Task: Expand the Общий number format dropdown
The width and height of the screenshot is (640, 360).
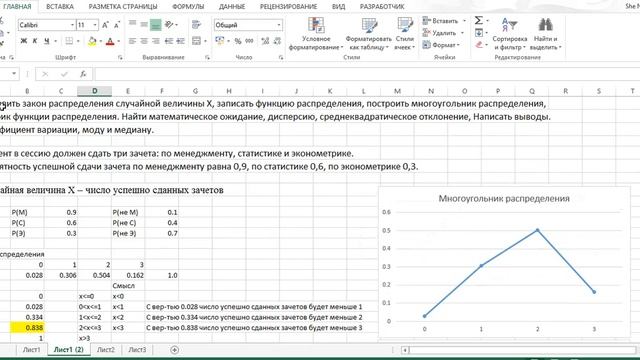Action: (279, 25)
